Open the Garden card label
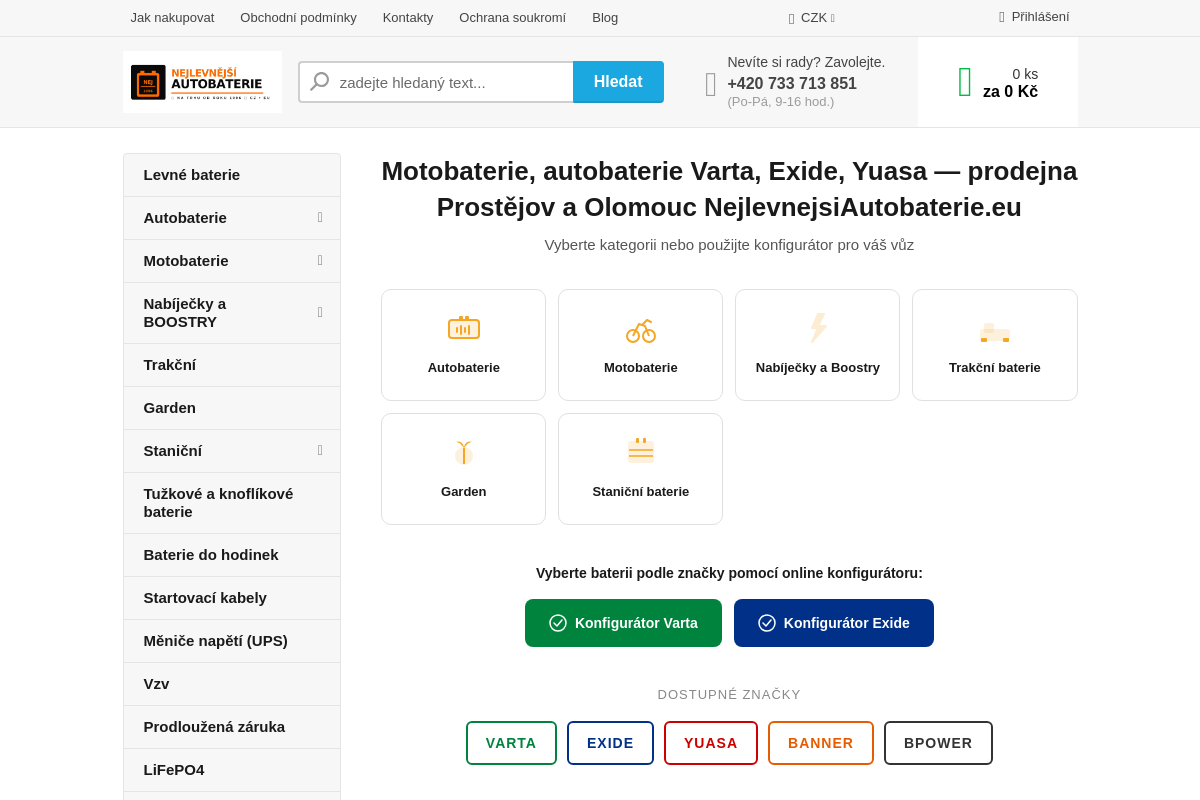This screenshot has width=1200, height=800. coord(464,492)
